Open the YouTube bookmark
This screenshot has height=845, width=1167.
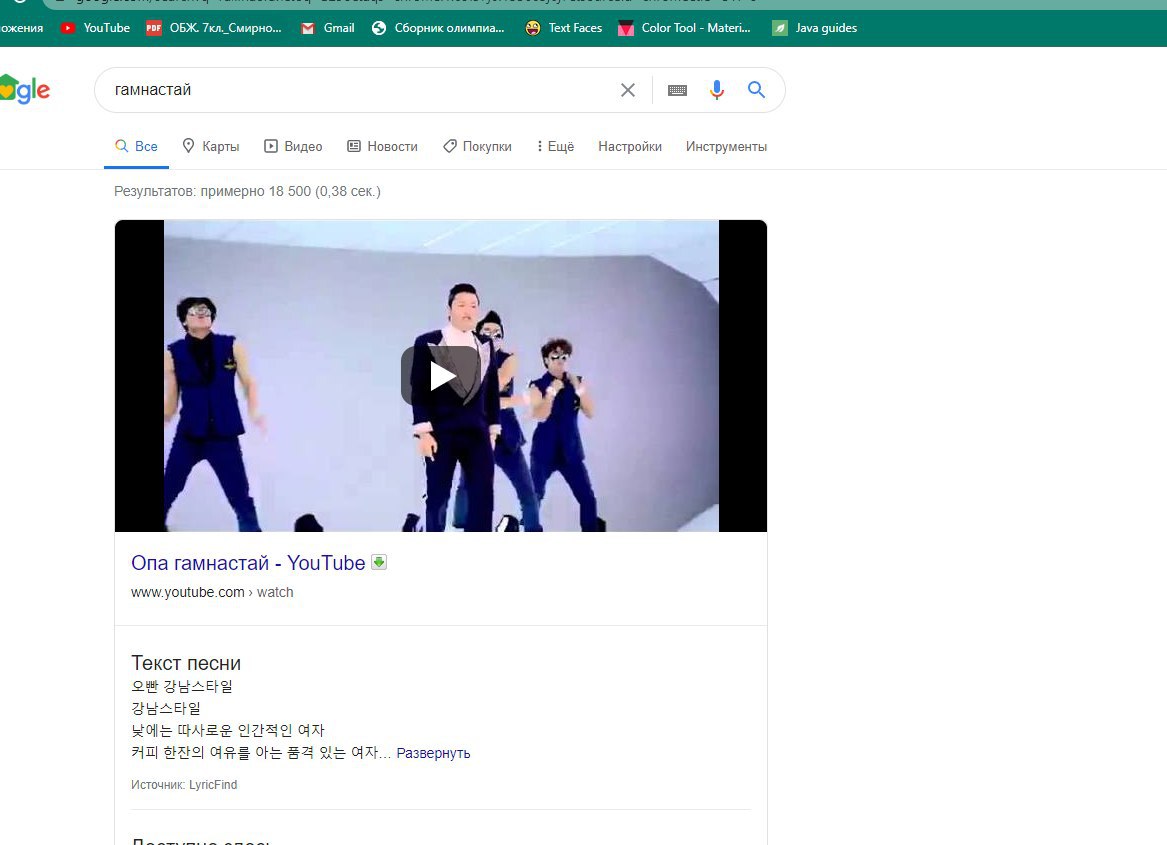point(95,28)
